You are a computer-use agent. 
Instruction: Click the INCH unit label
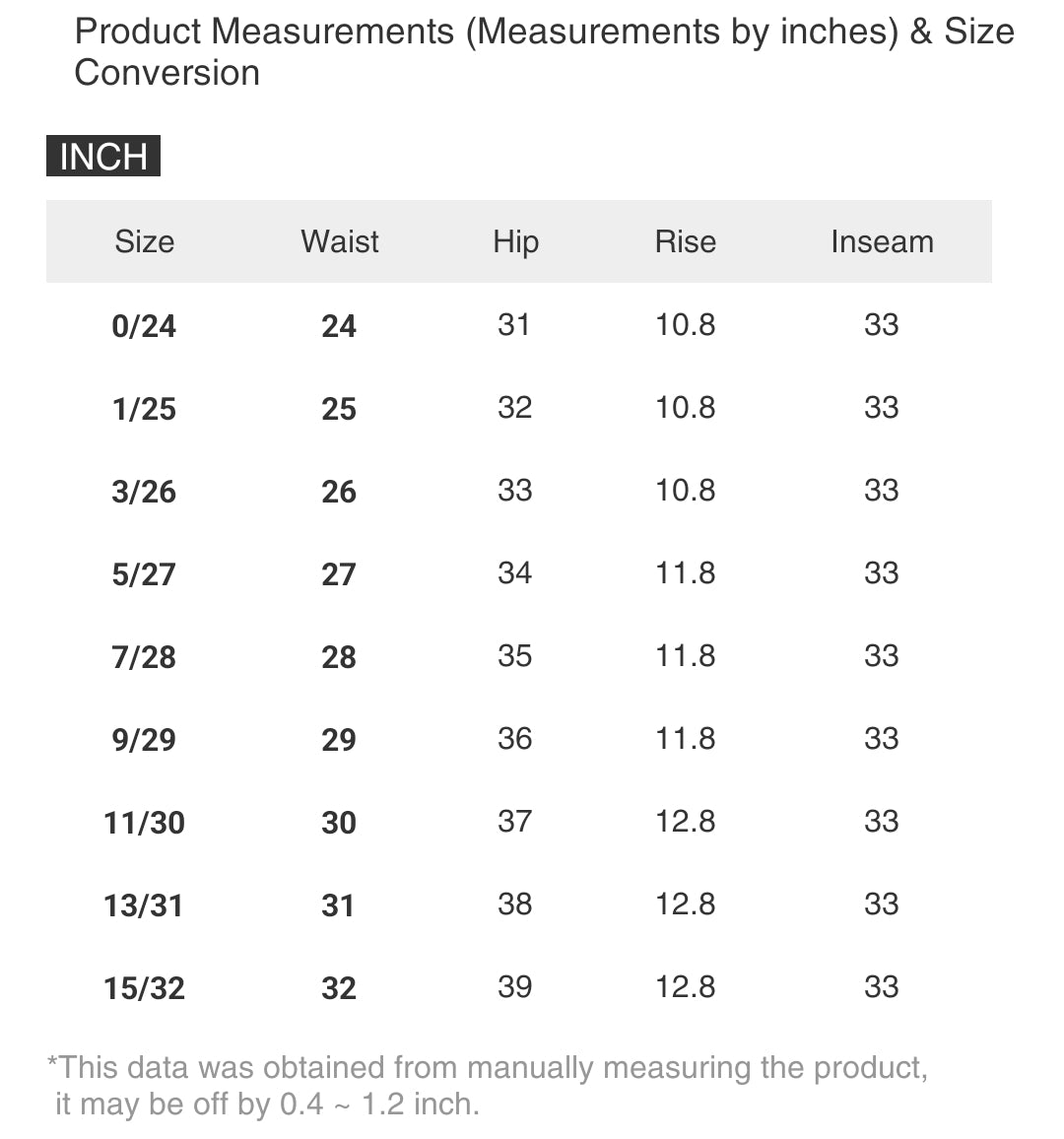tap(103, 157)
